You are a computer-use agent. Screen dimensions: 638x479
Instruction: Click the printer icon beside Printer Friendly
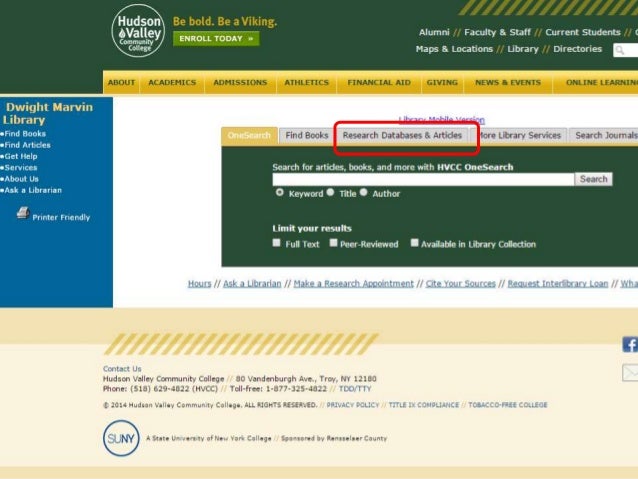coord(23,213)
